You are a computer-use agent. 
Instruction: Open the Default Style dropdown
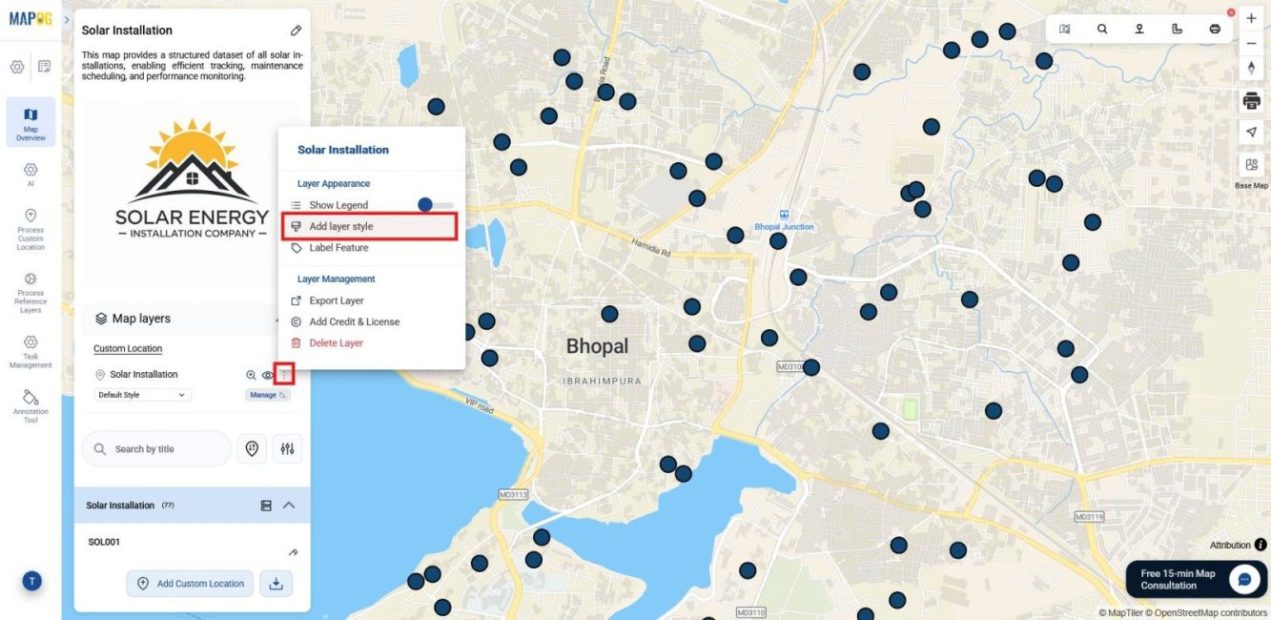[140, 395]
